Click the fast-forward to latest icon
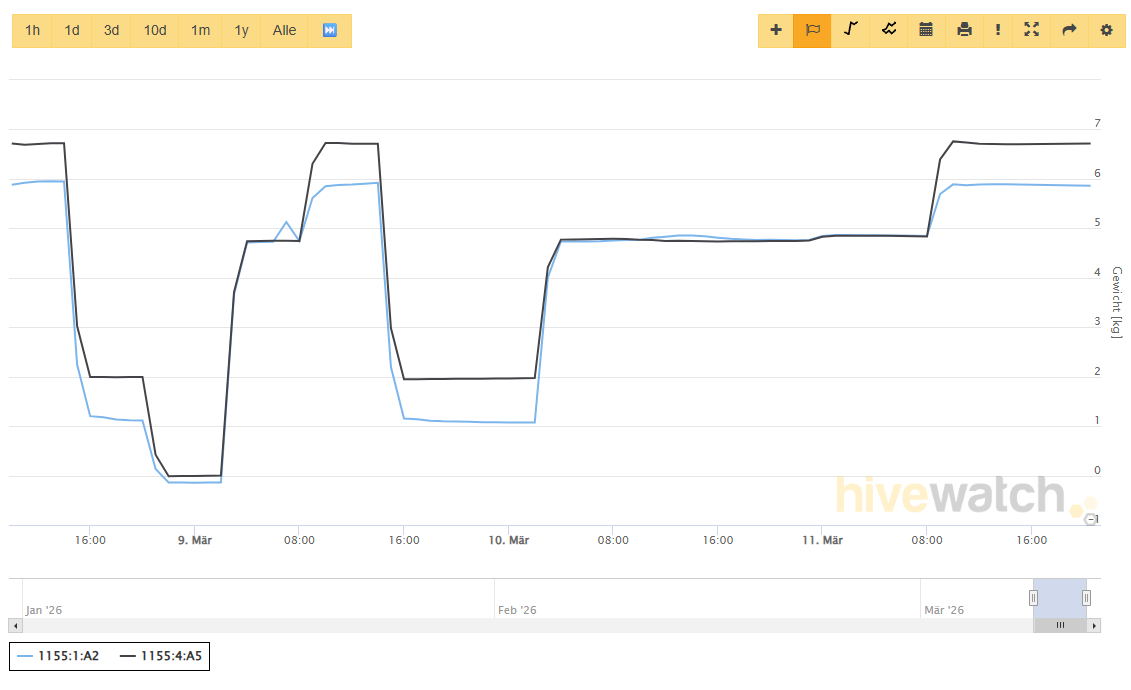1131x690 pixels. (330, 30)
